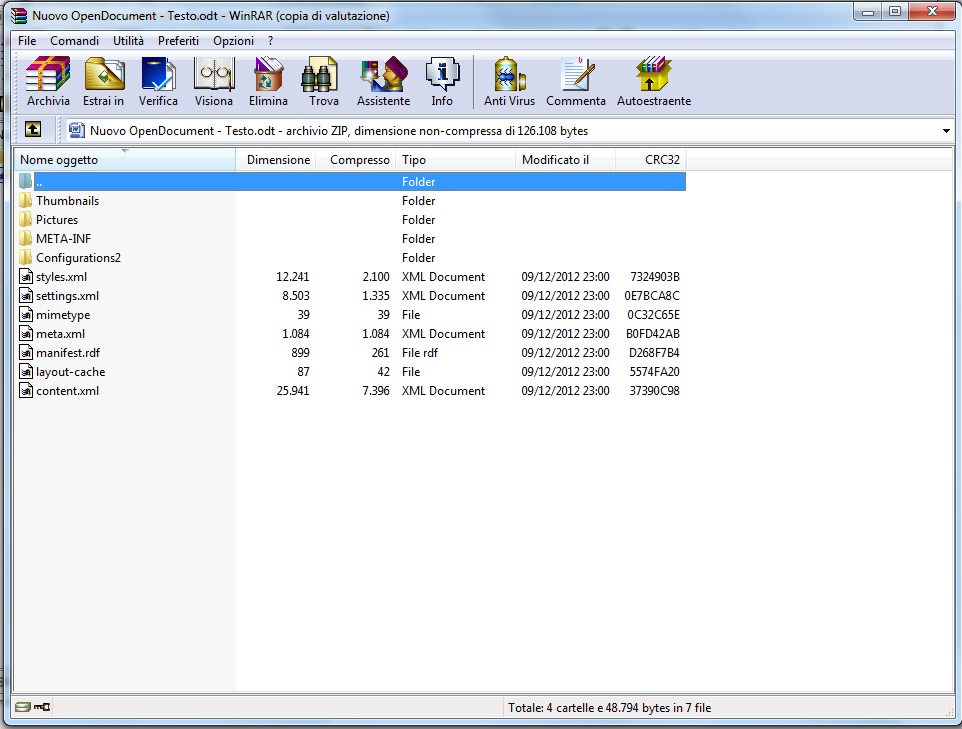Image resolution: width=962 pixels, height=729 pixels.
Task: Click the manifest.rdf file icon
Action: pos(26,353)
